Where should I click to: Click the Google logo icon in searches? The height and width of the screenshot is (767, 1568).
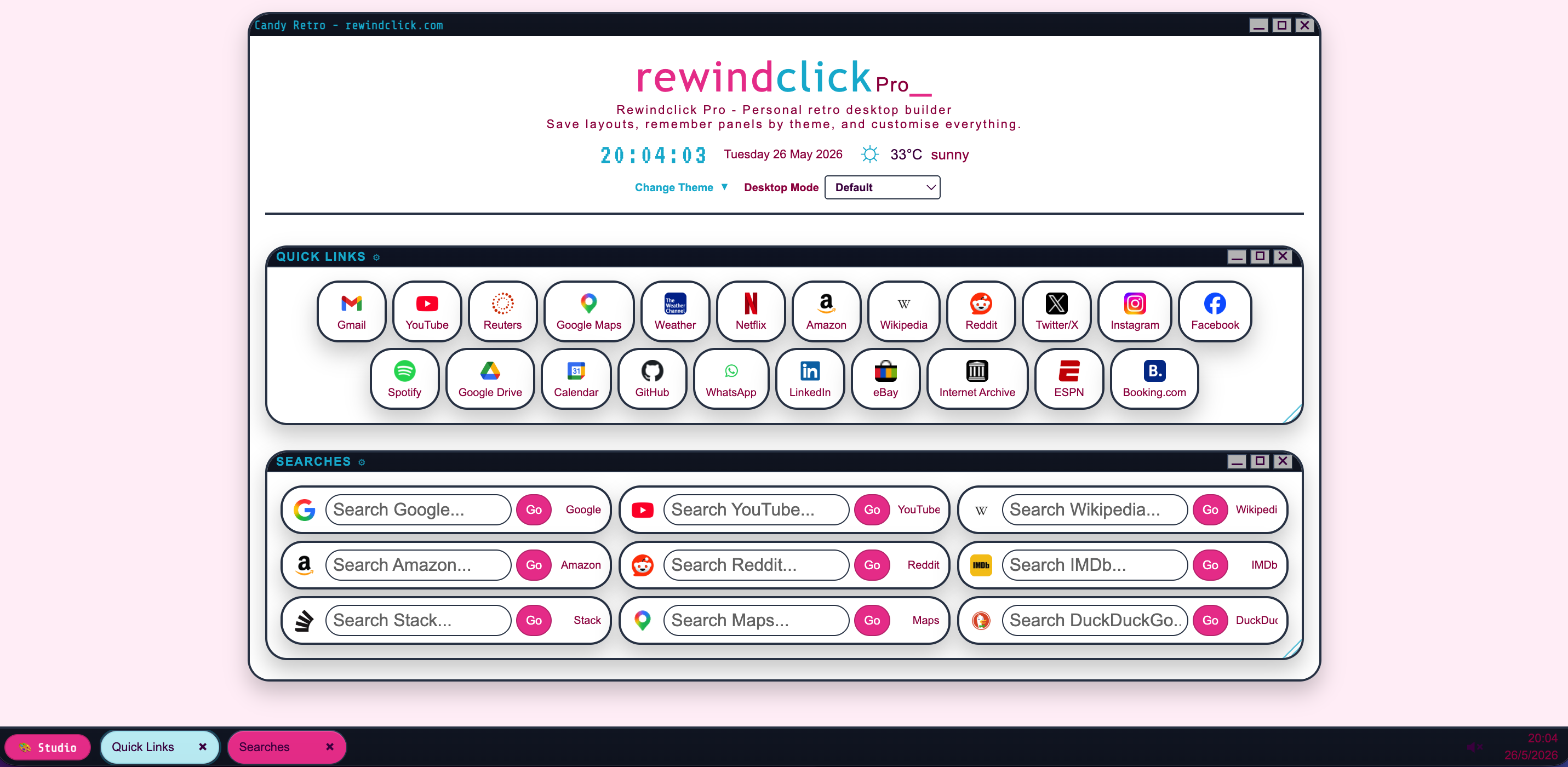(x=305, y=510)
